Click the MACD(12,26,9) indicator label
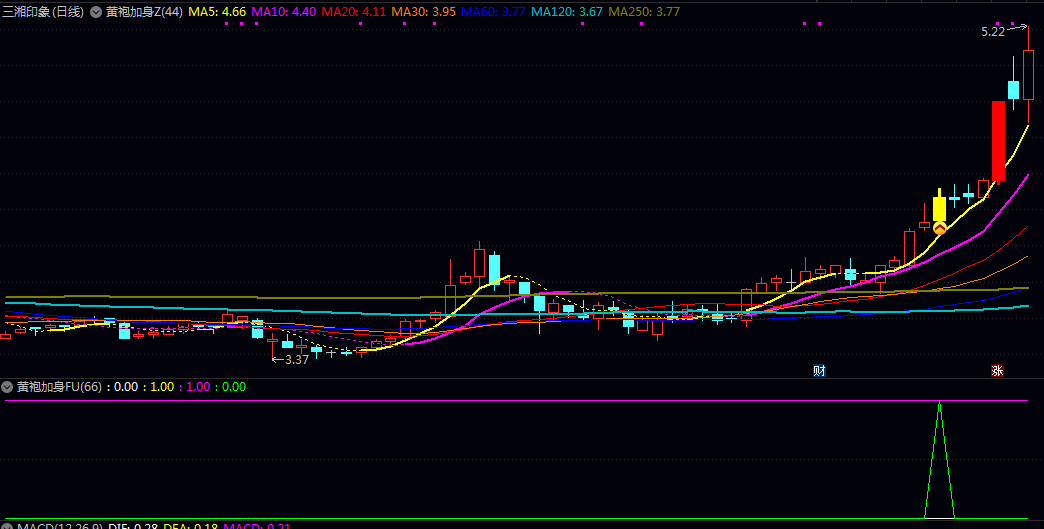 [60, 526]
